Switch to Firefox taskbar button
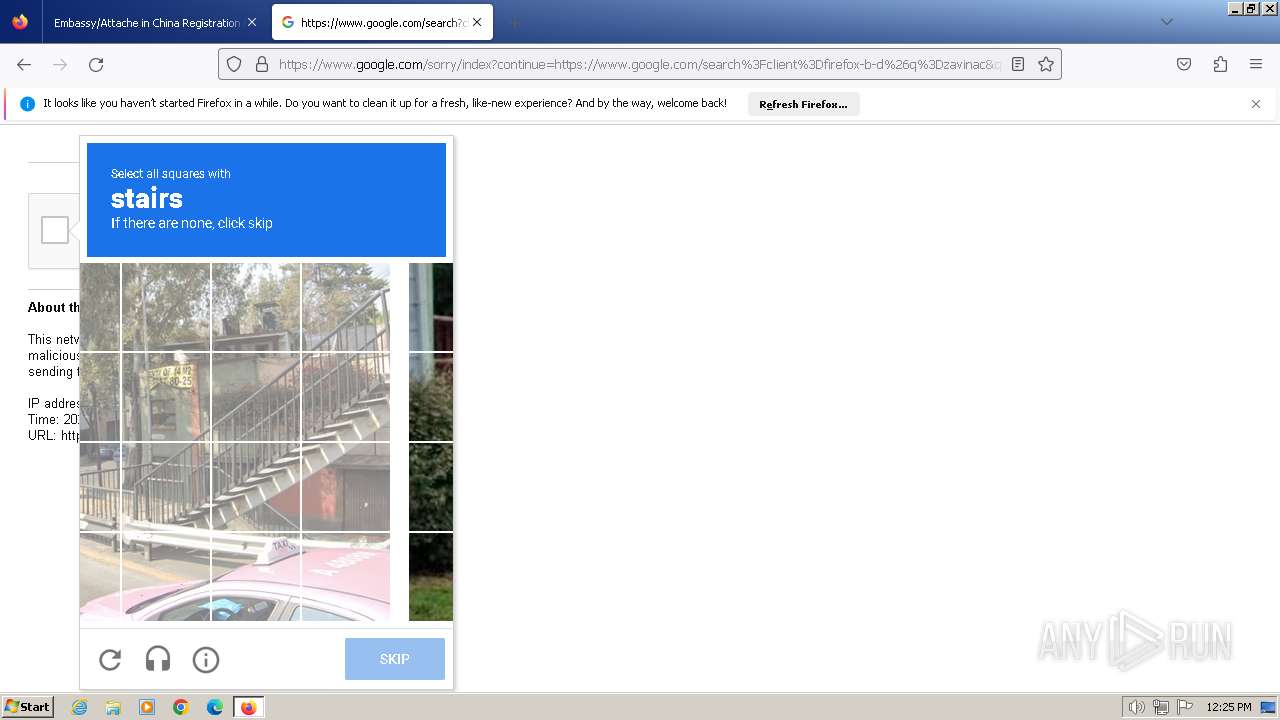 (x=248, y=707)
